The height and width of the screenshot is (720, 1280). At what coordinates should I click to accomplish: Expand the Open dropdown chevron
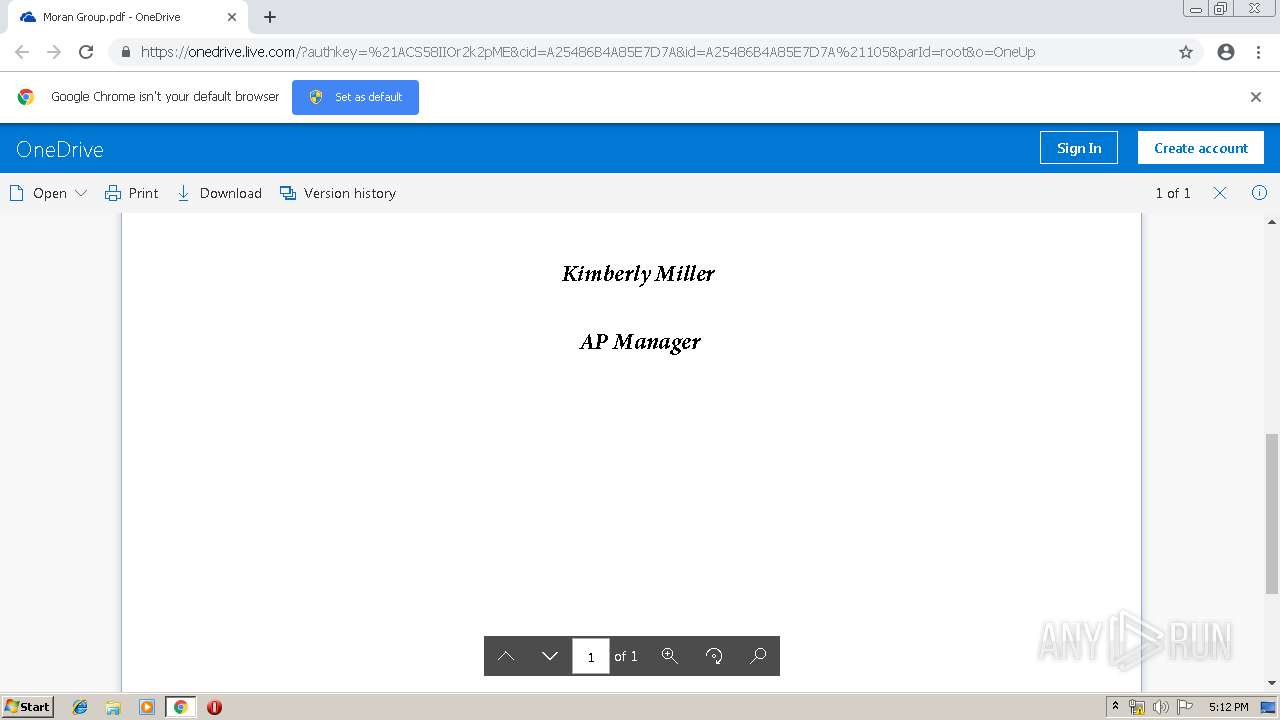tap(81, 193)
